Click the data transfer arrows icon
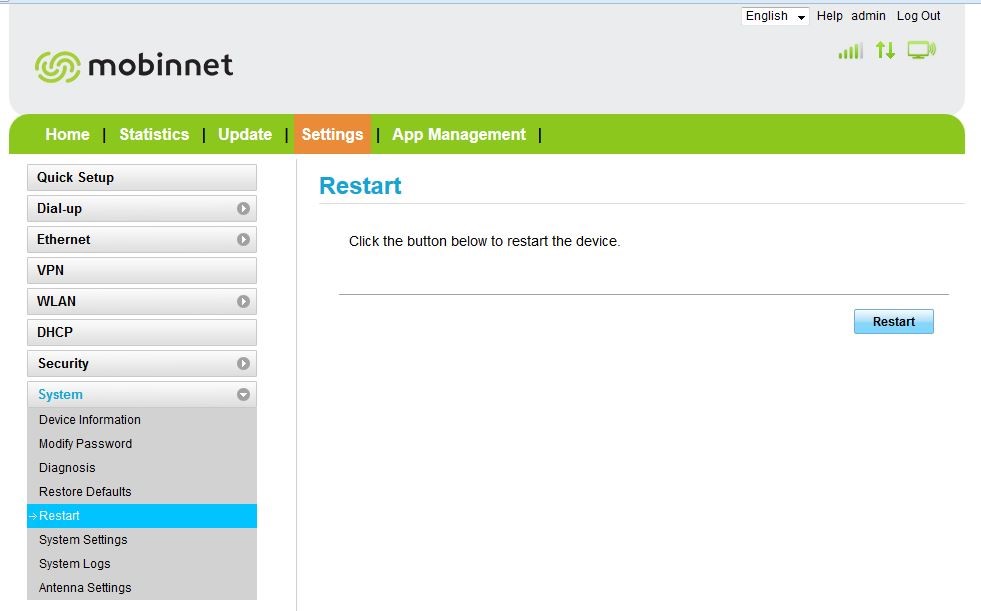This screenshot has height=611, width=981. [885, 50]
